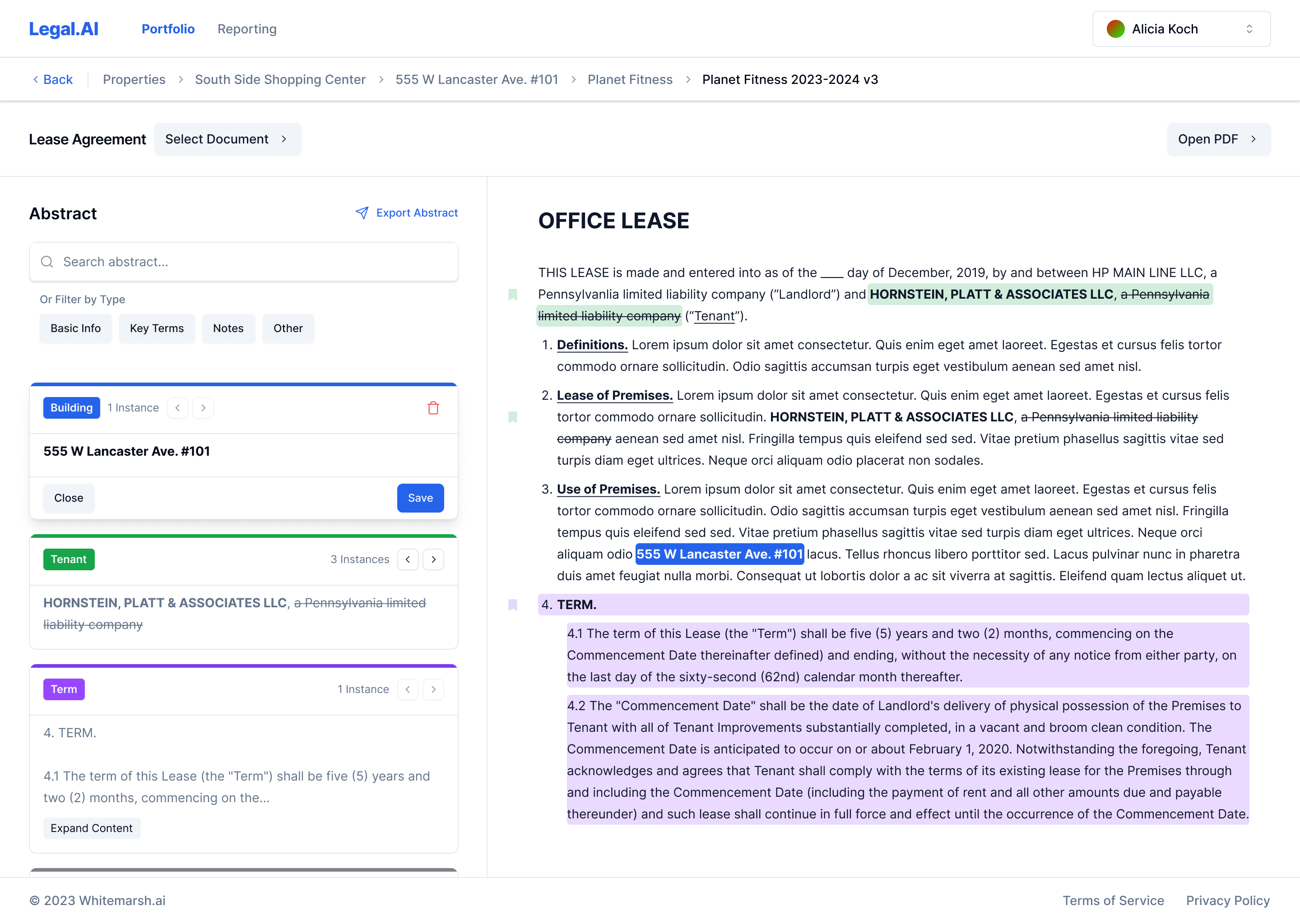Open South Side Shopping Center breadcrumb
Image resolution: width=1300 pixels, height=924 pixels.
point(280,80)
